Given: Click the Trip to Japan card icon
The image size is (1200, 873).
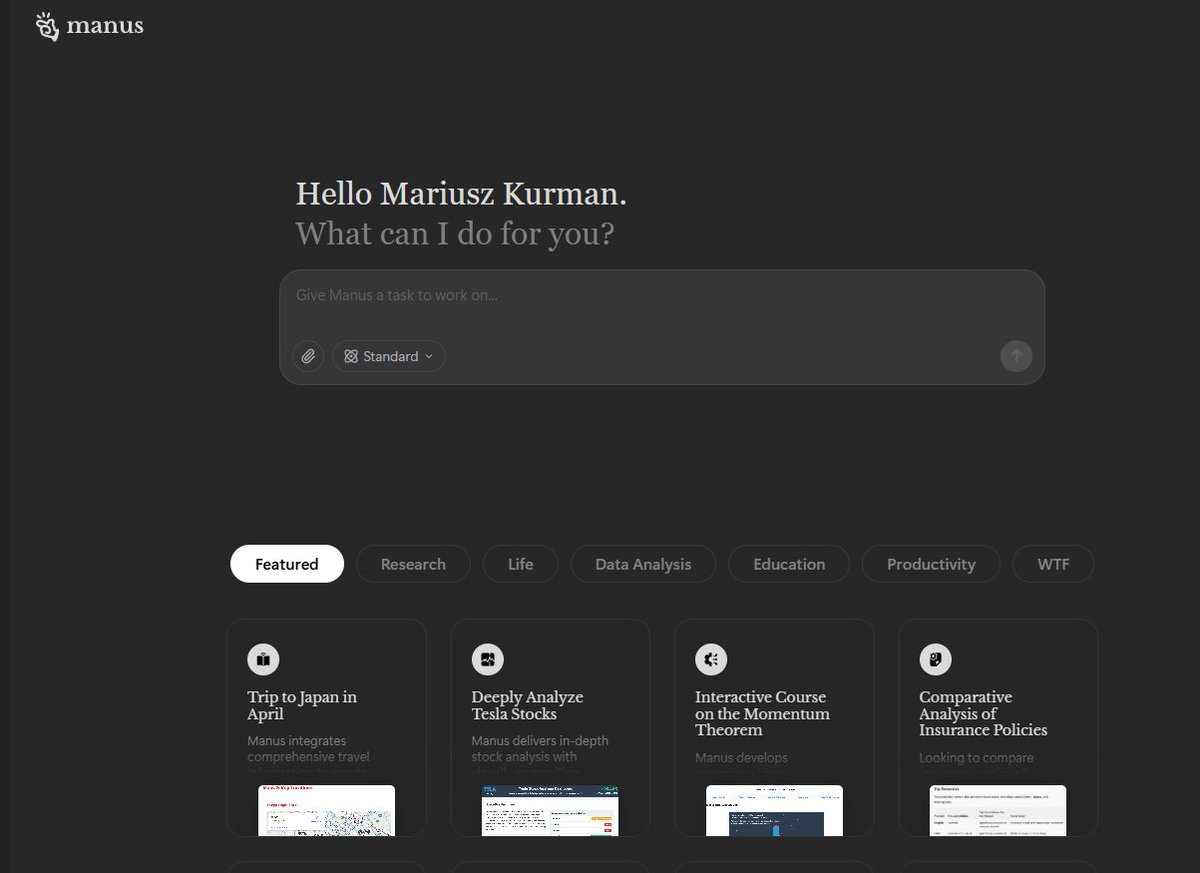Looking at the screenshot, I should (263, 659).
